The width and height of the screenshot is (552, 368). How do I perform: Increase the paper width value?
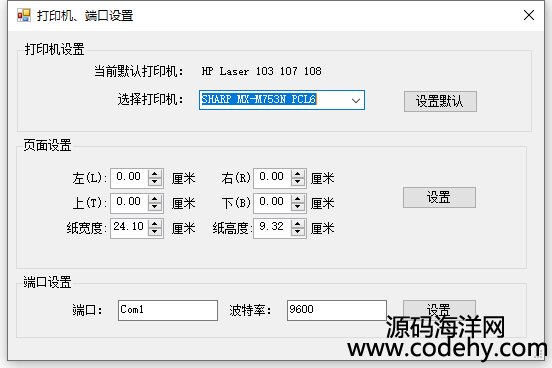coord(155,224)
